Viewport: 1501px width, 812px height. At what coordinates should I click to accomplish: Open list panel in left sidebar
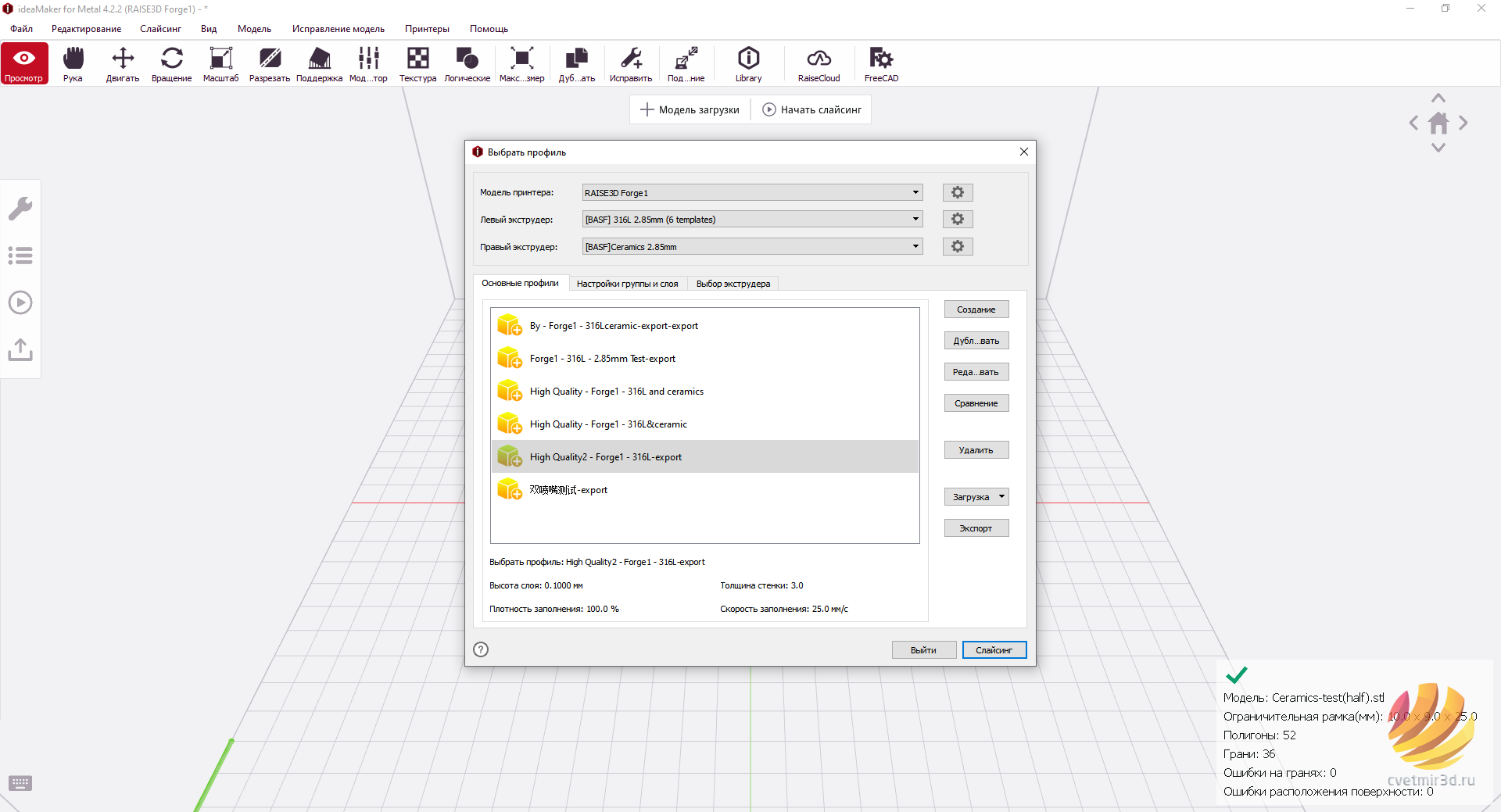[x=20, y=256]
